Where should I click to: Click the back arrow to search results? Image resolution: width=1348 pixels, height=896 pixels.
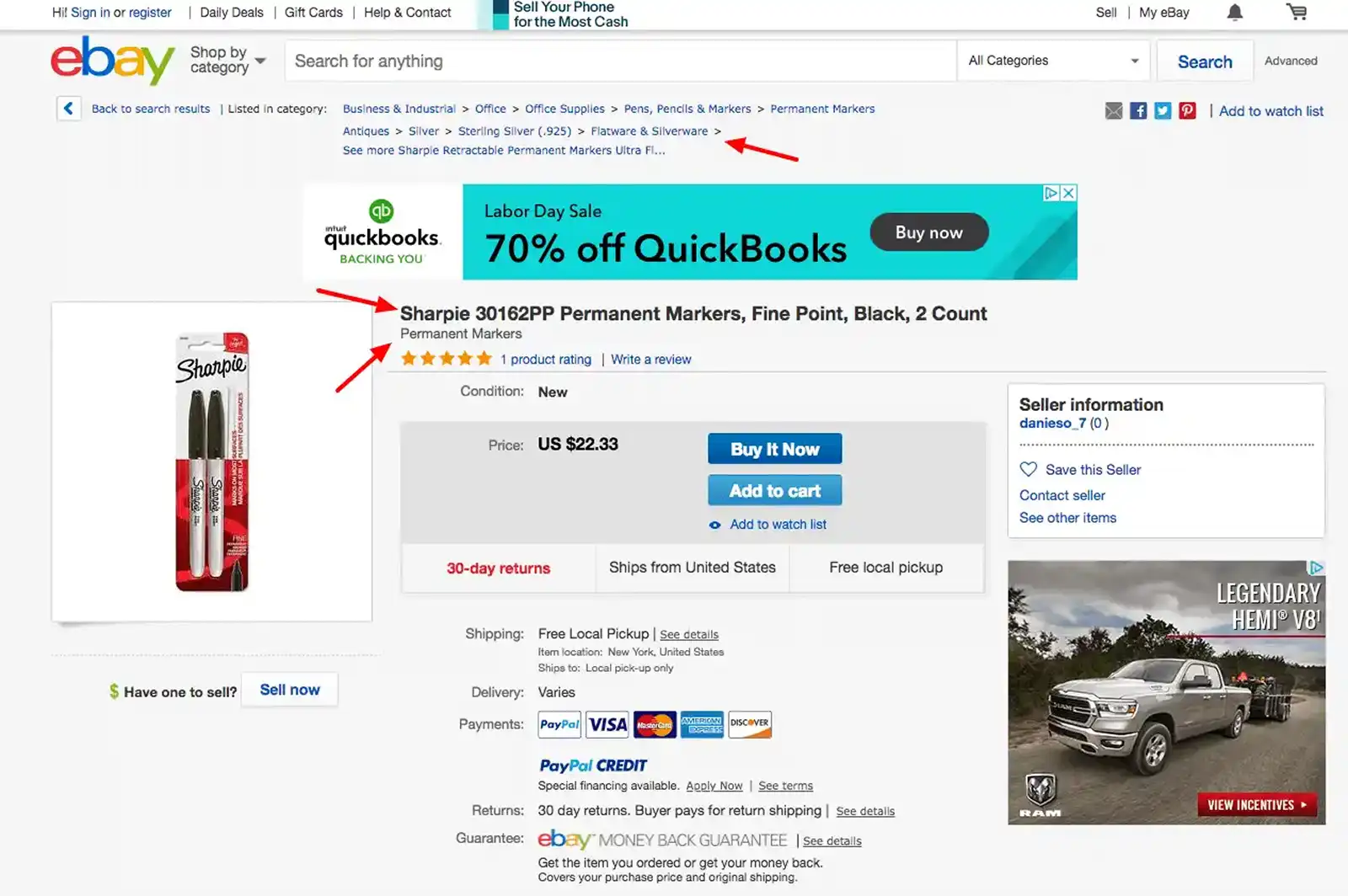(x=68, y=108)
